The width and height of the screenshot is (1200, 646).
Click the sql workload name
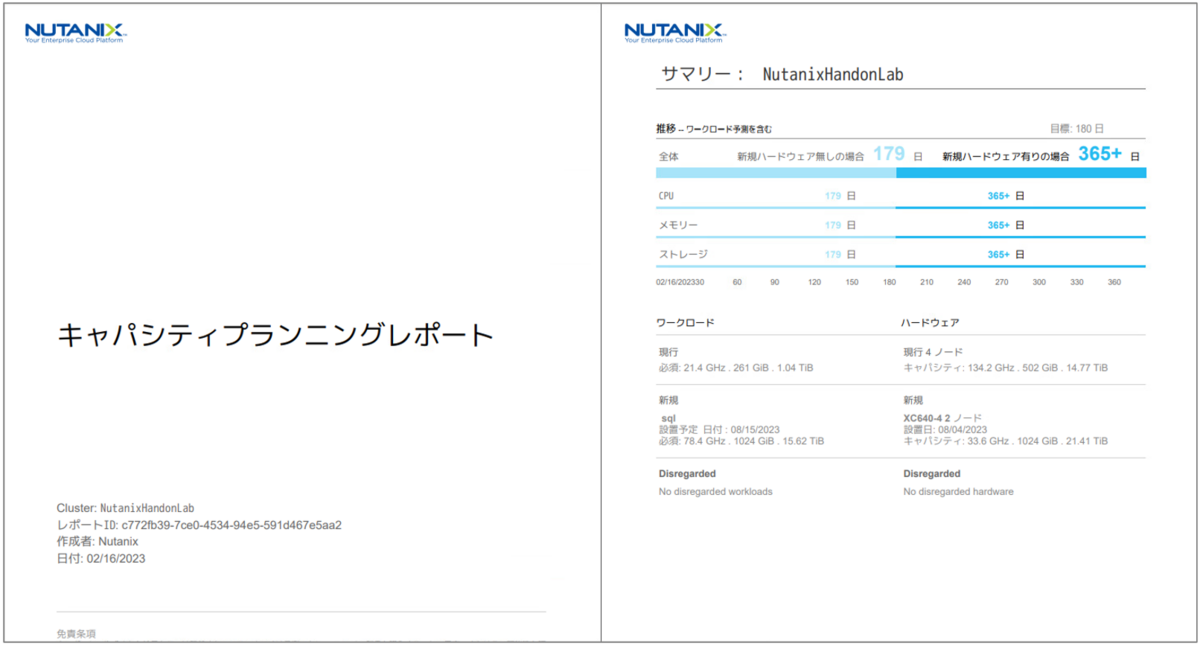coord(669,418)
